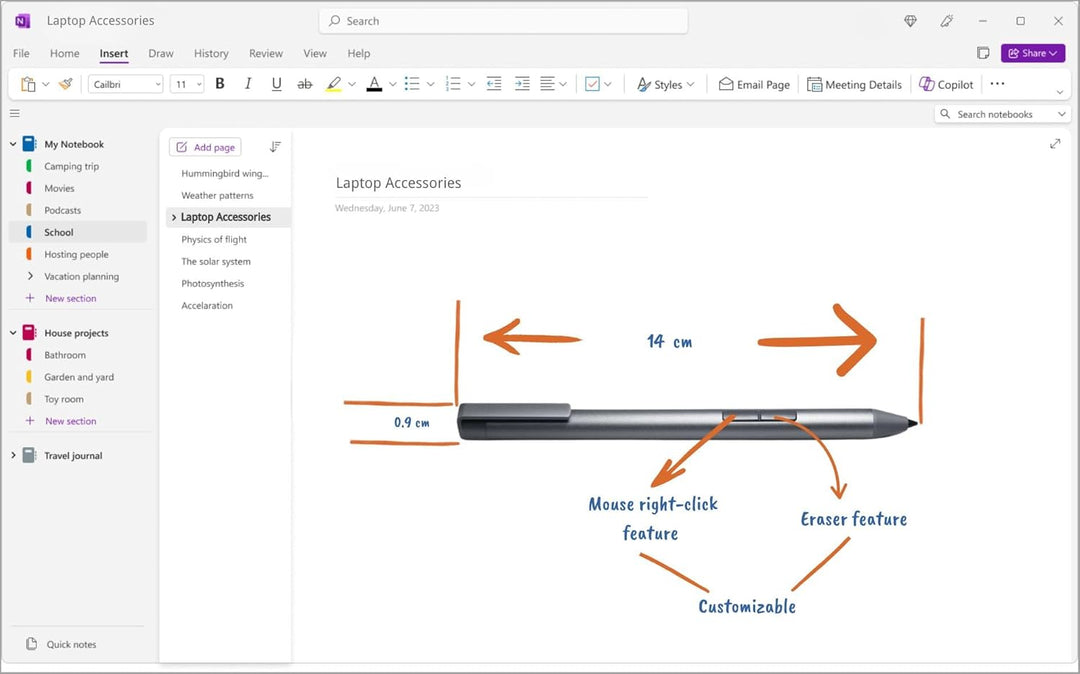Open Copilot from the ribbon
Screen dimensions: 1080x674
[946, 85]
